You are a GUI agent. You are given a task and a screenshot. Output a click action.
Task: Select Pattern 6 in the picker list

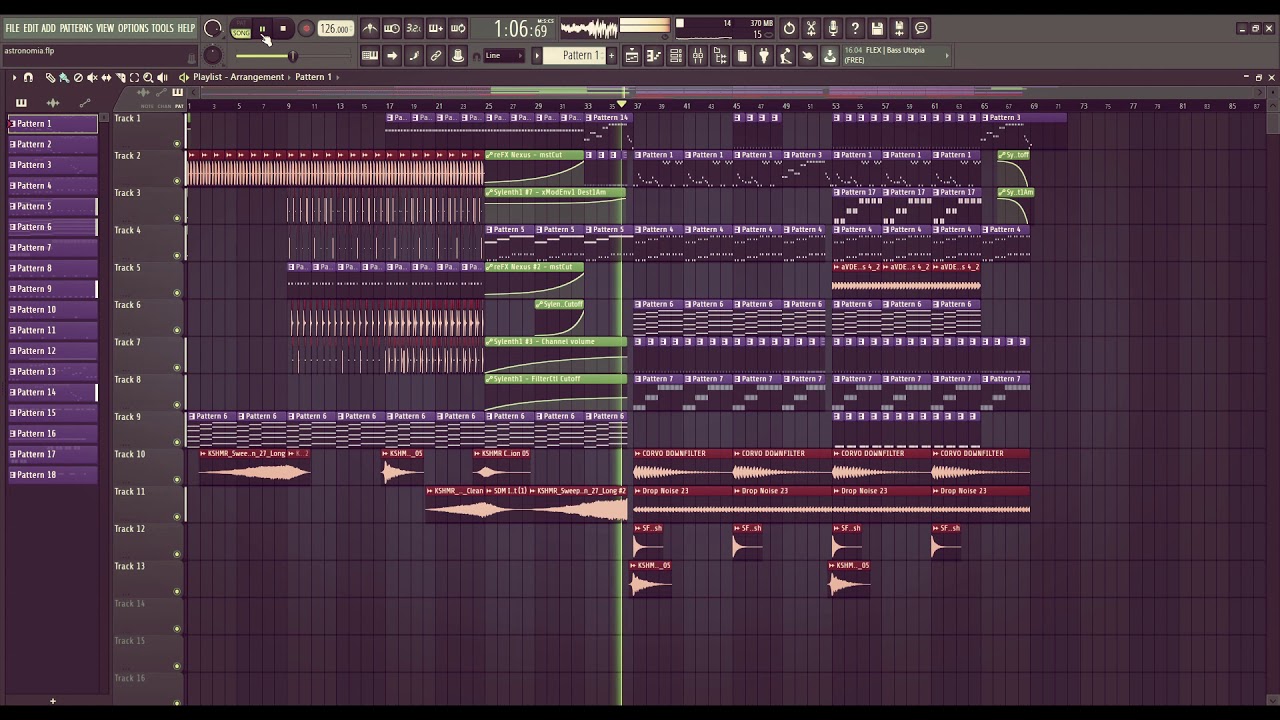[x=53, y=227]
